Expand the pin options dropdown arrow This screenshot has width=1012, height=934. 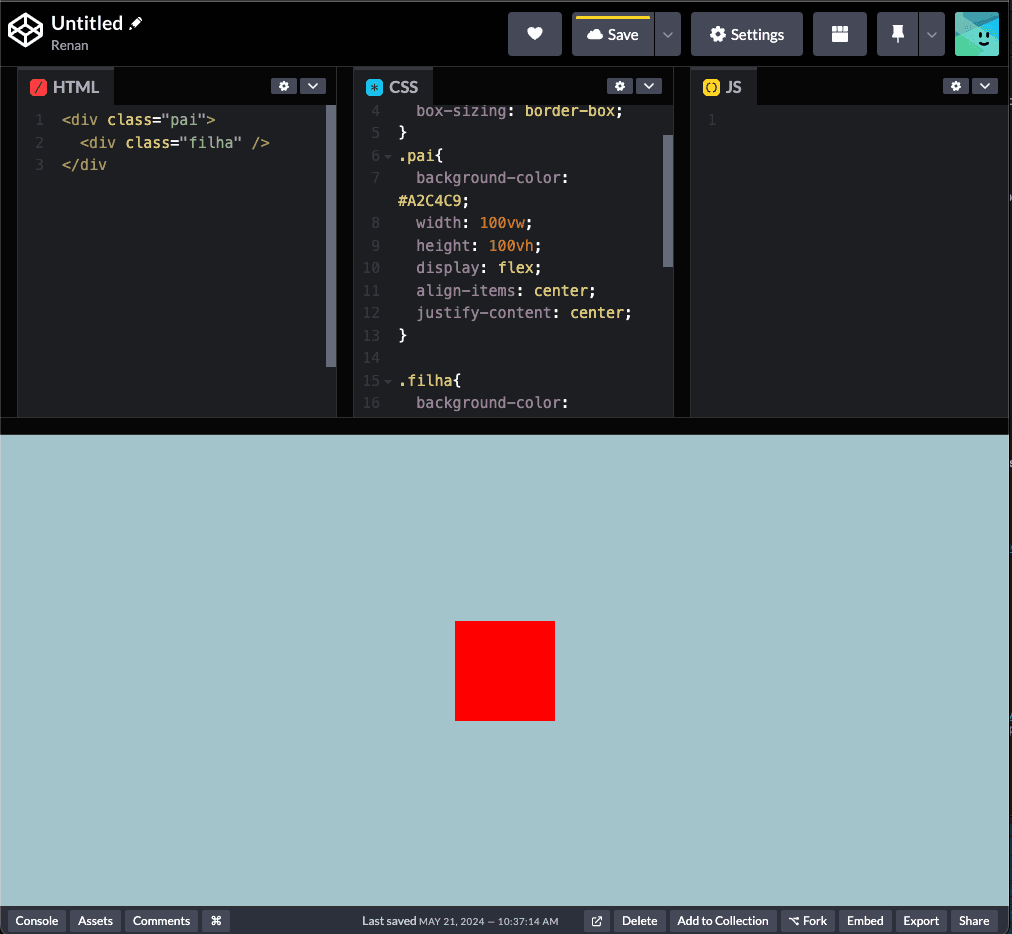coord(932,34)
